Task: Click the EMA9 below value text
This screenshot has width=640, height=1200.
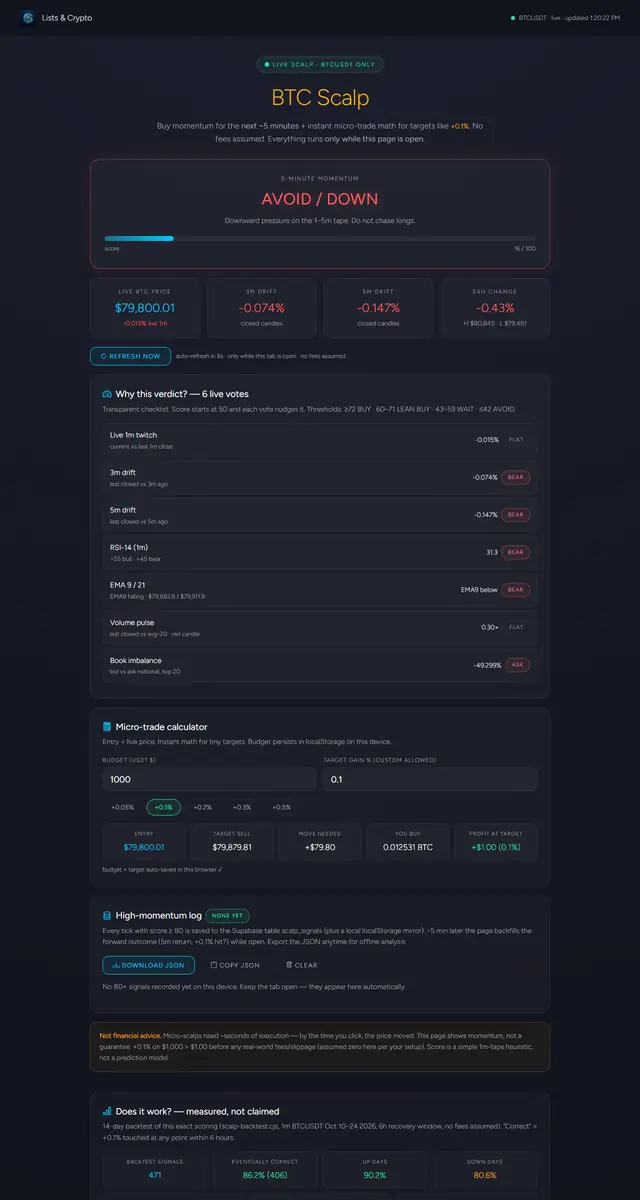Action: (x=478, y=590)
